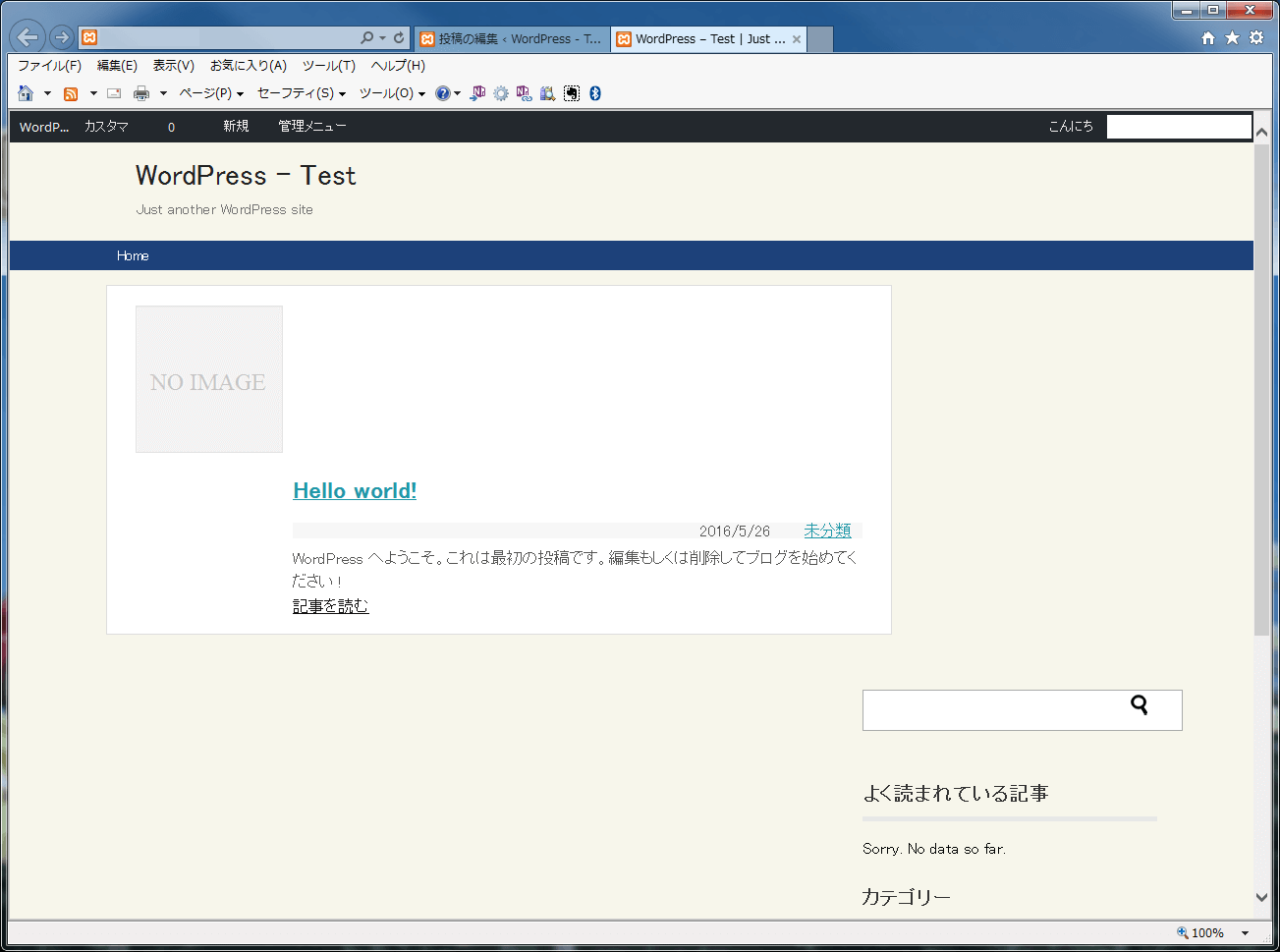The image size is (1280, 952).
Task: Click the blue help question mark icon
Action: coord(443,93)
